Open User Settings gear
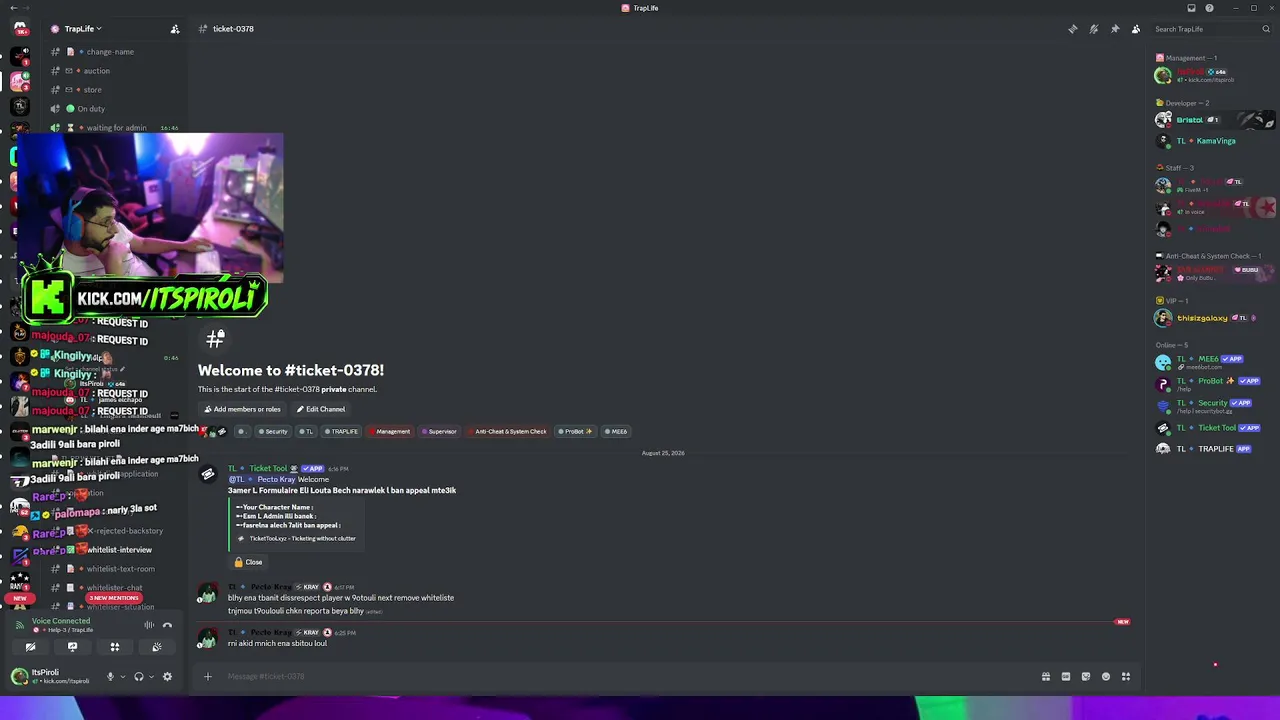This screenshot has height=720, width=1280. pyautogui.click(x=167, y=677)
